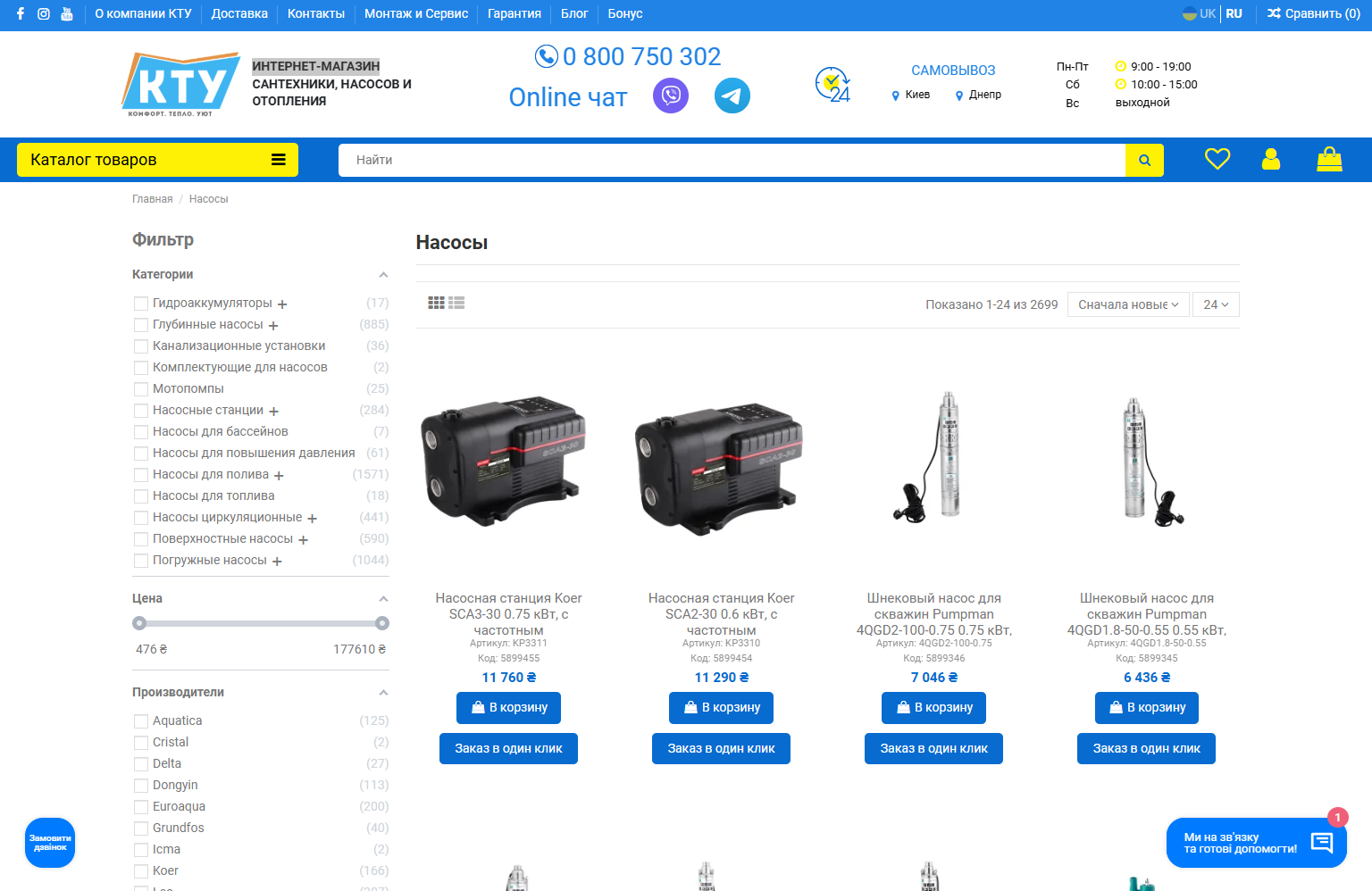
Task: Start a Viber chat
Action: tap(671, 96)
